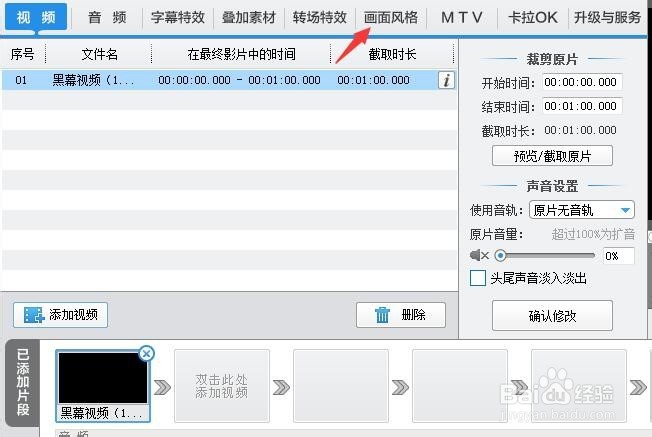The width and height of the screenshot is (652, 437).
Task: Open the 卡拉OK tab
Action: coord(533,17)
